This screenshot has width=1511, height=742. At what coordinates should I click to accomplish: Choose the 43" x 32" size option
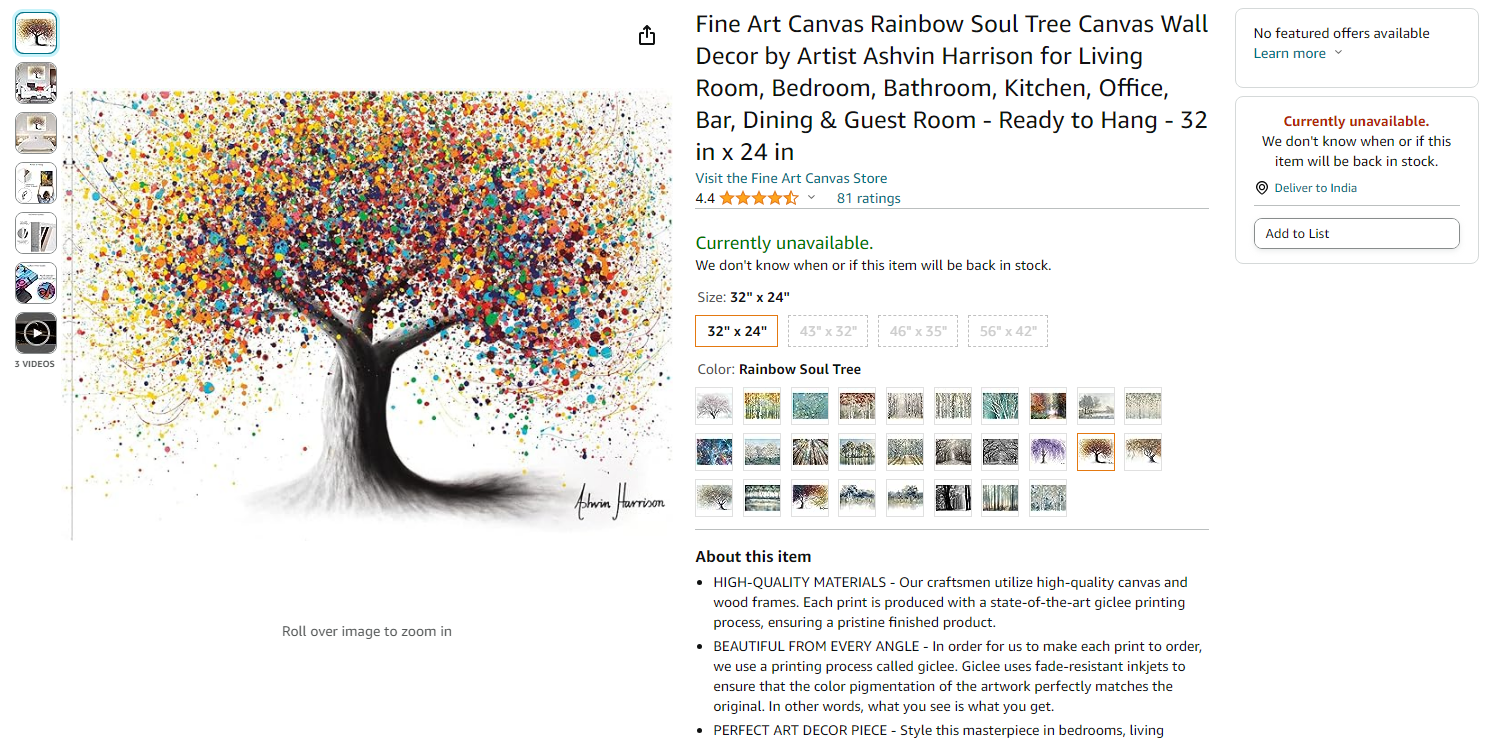click(827, 331)
